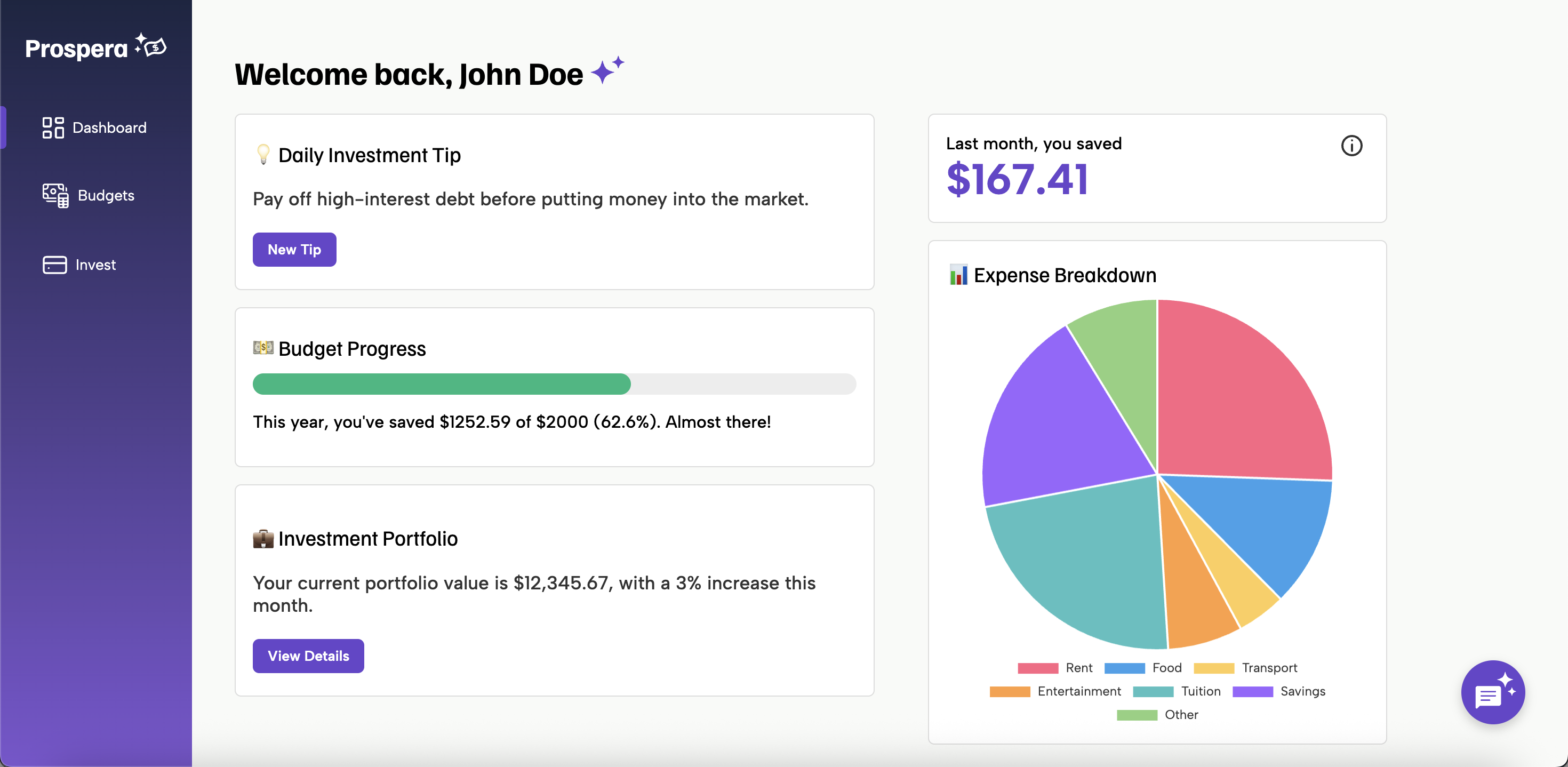The image size is (1568, 767).
Task: Open the Invest menu item
Action: (x=95, y=265)
